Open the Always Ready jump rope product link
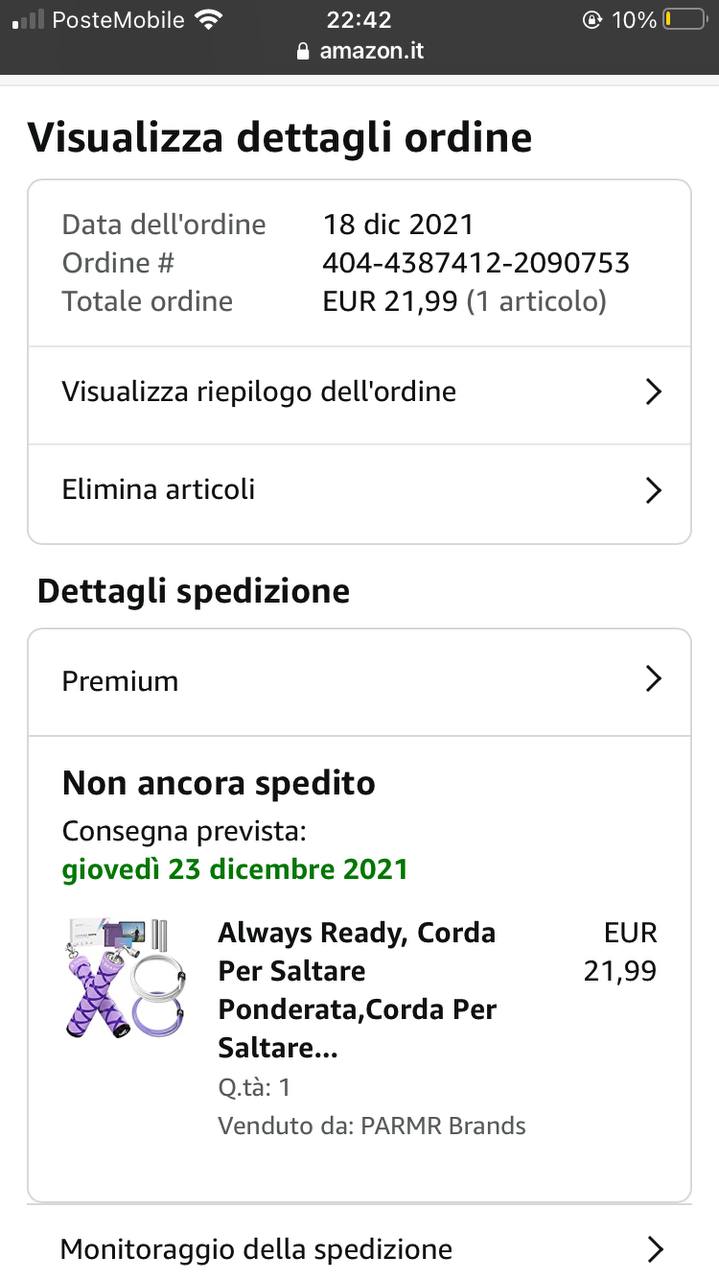Viewport: 719px width, 1280px height. click(356, 990)
